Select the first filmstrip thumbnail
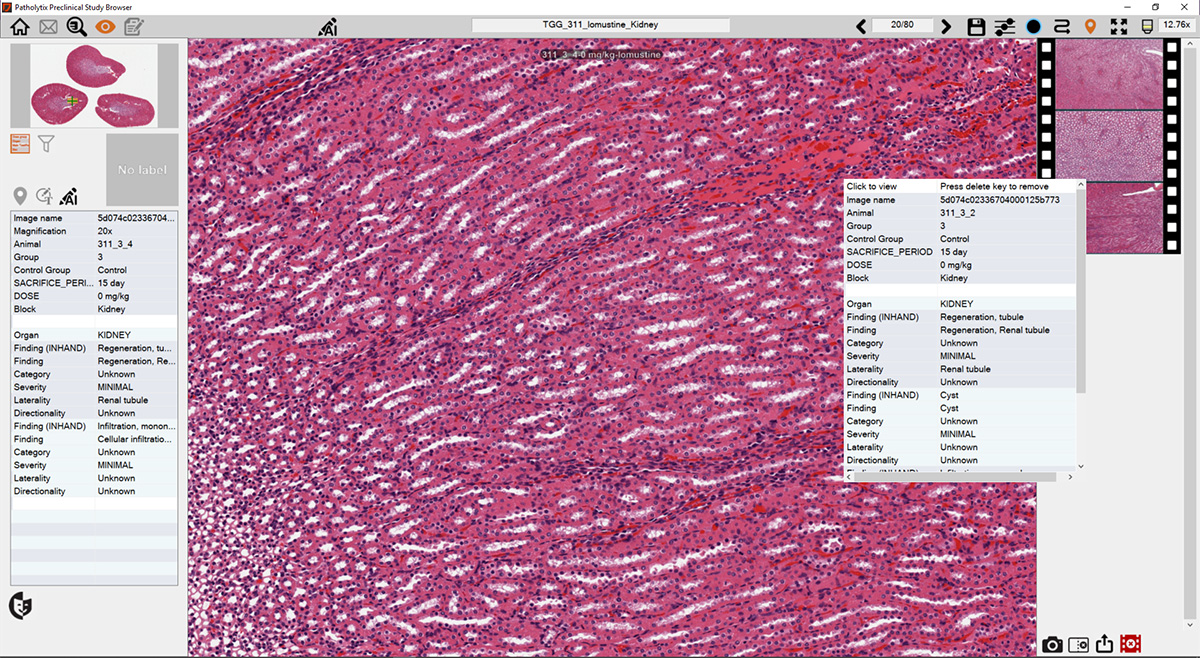The width and height of the screenshot is (1200, 658). coord(1109,74)
